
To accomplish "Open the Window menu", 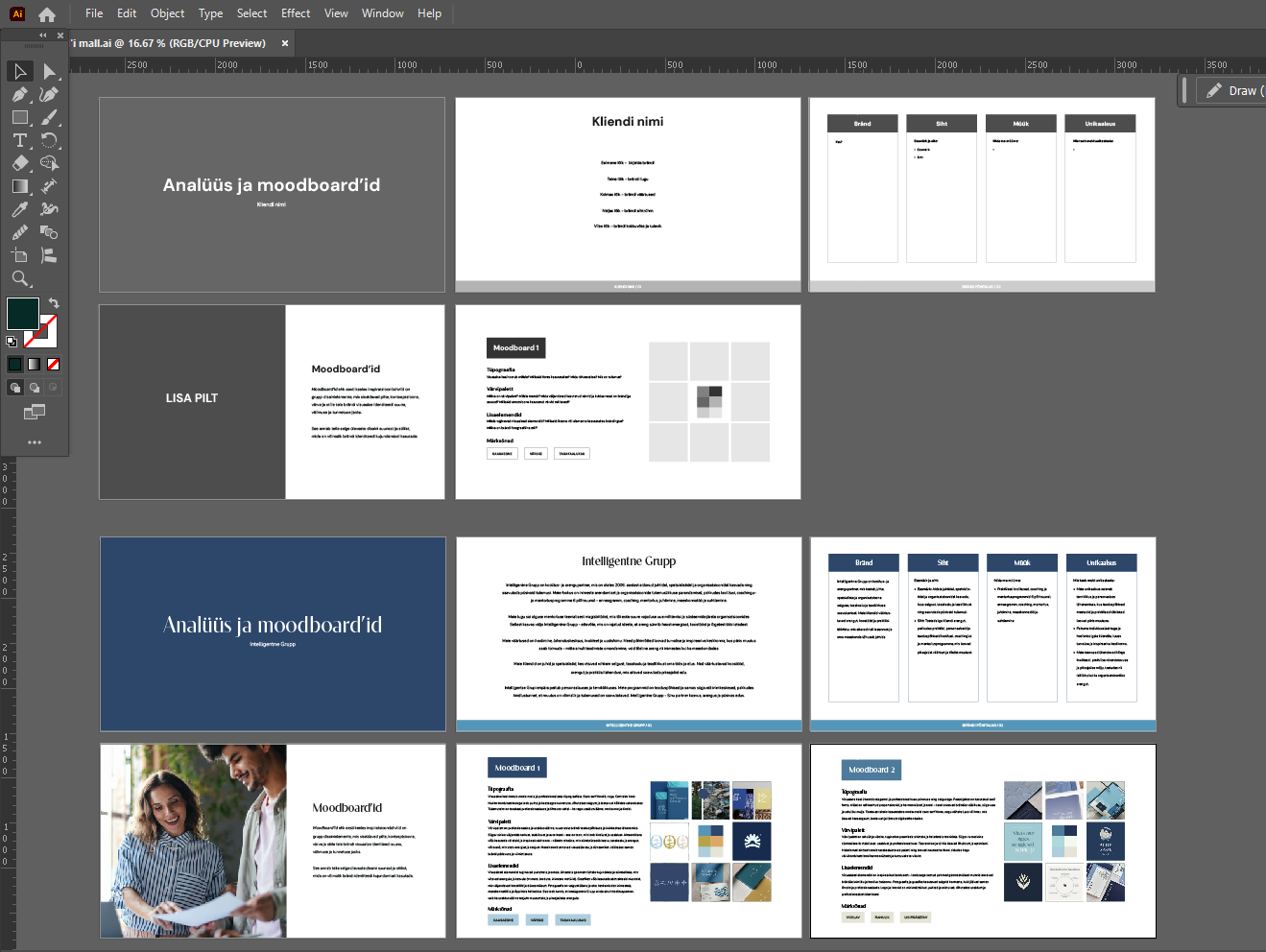I will [x=382, y=13].
